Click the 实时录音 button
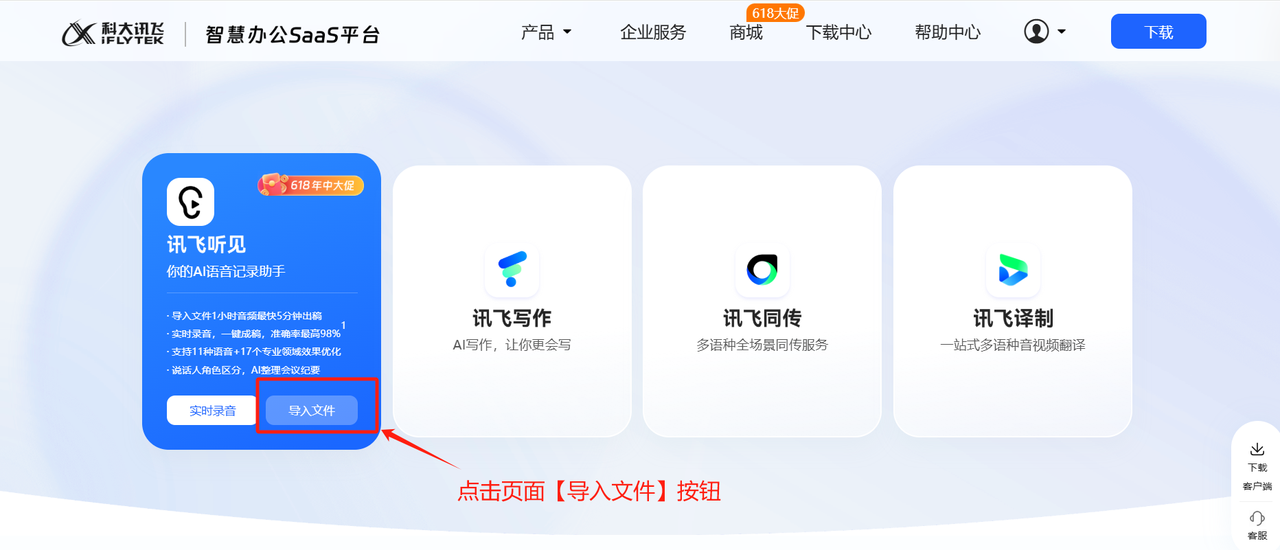The width and height of the screenshot is (1280, 550). tap(212, 410)
